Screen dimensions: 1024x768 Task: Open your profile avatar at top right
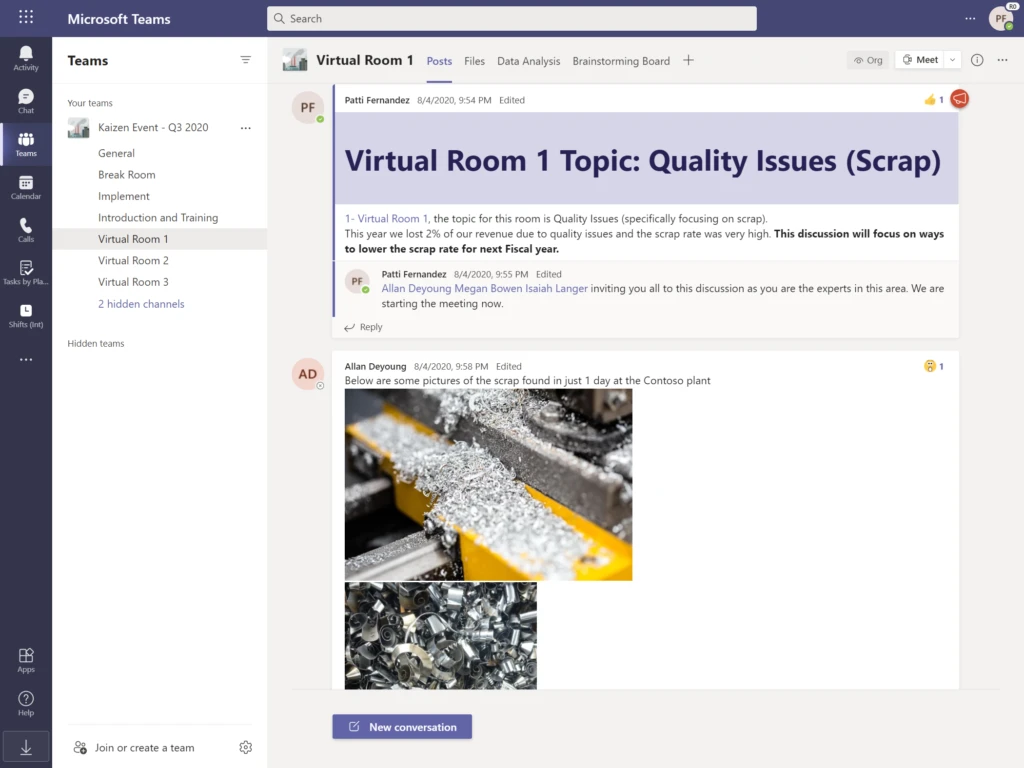[1001, 18]
